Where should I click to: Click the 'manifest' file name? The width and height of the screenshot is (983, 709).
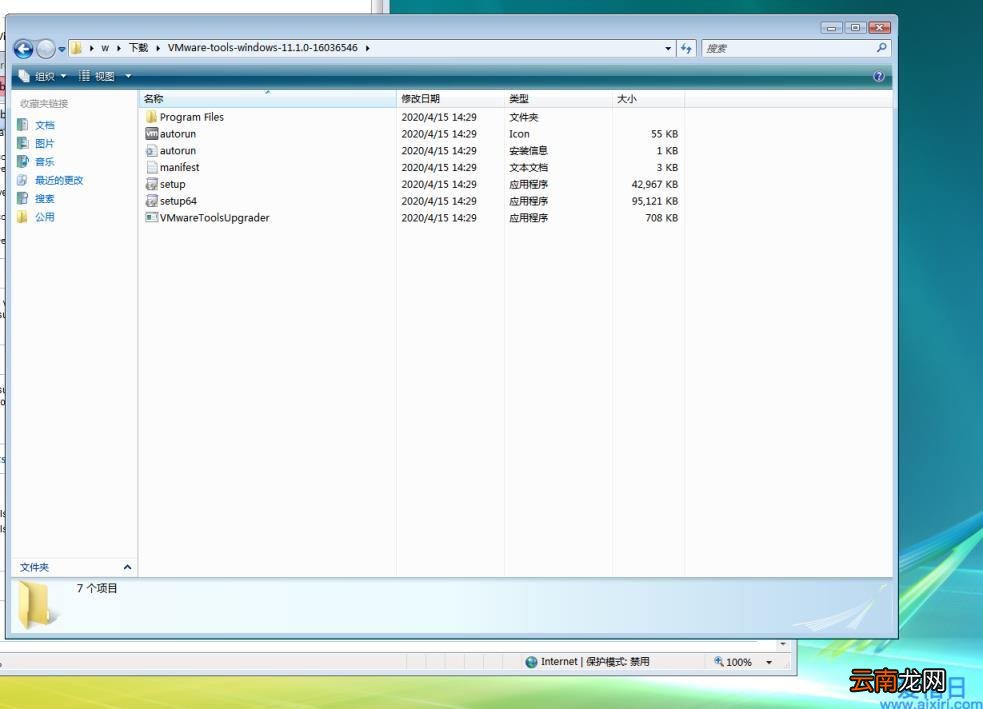[x=179, y=167]
